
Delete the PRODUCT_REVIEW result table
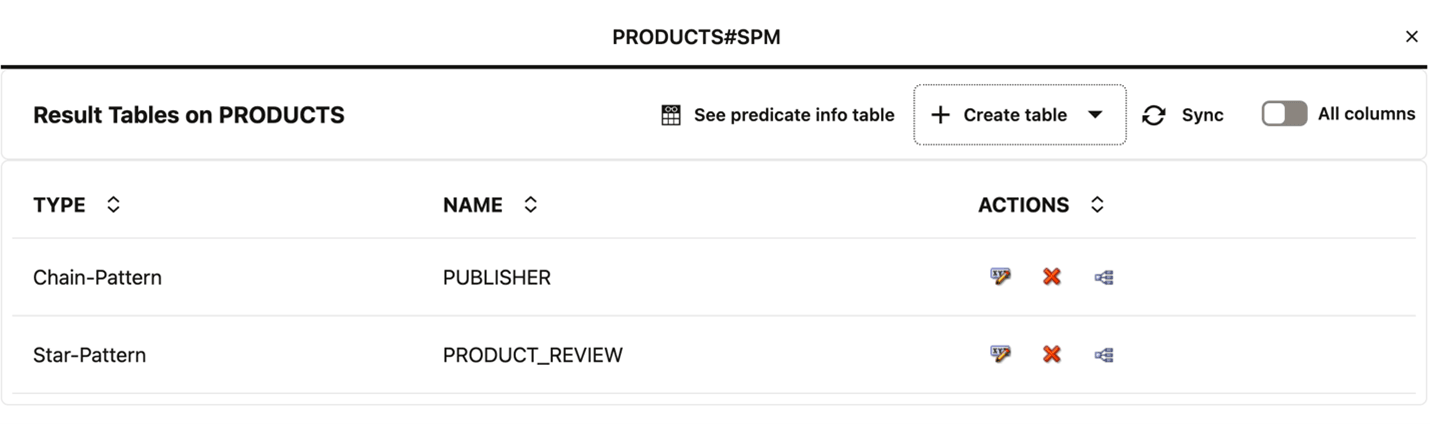coord(1051,354)
